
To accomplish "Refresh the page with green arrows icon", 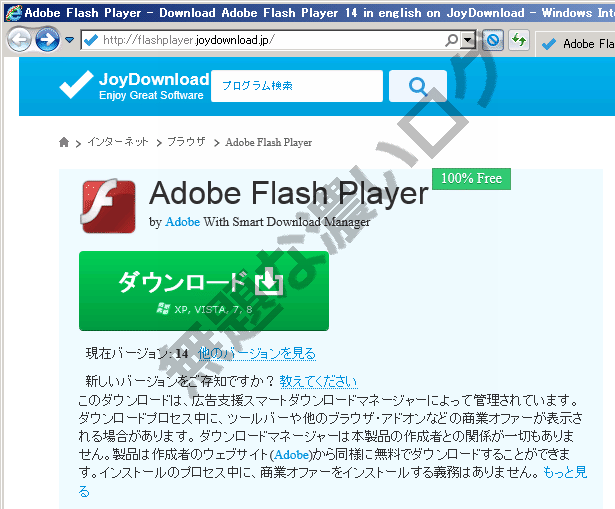I will 519,40.
